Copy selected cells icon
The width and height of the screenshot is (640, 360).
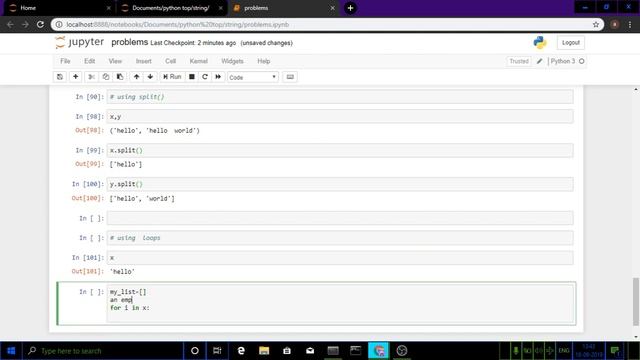[106, 77]
